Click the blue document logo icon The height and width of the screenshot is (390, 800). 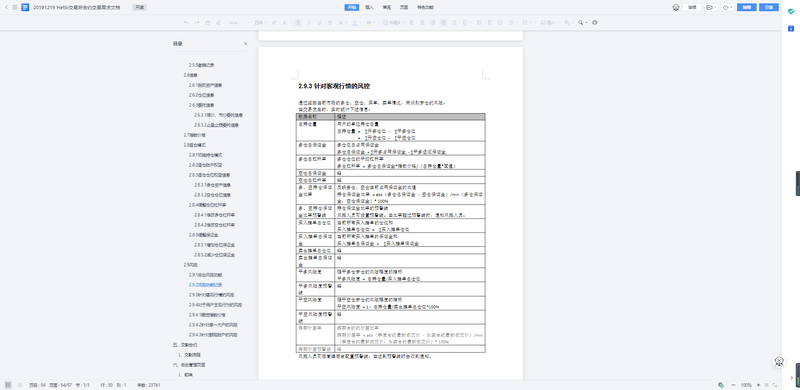(x=25, y=7)
